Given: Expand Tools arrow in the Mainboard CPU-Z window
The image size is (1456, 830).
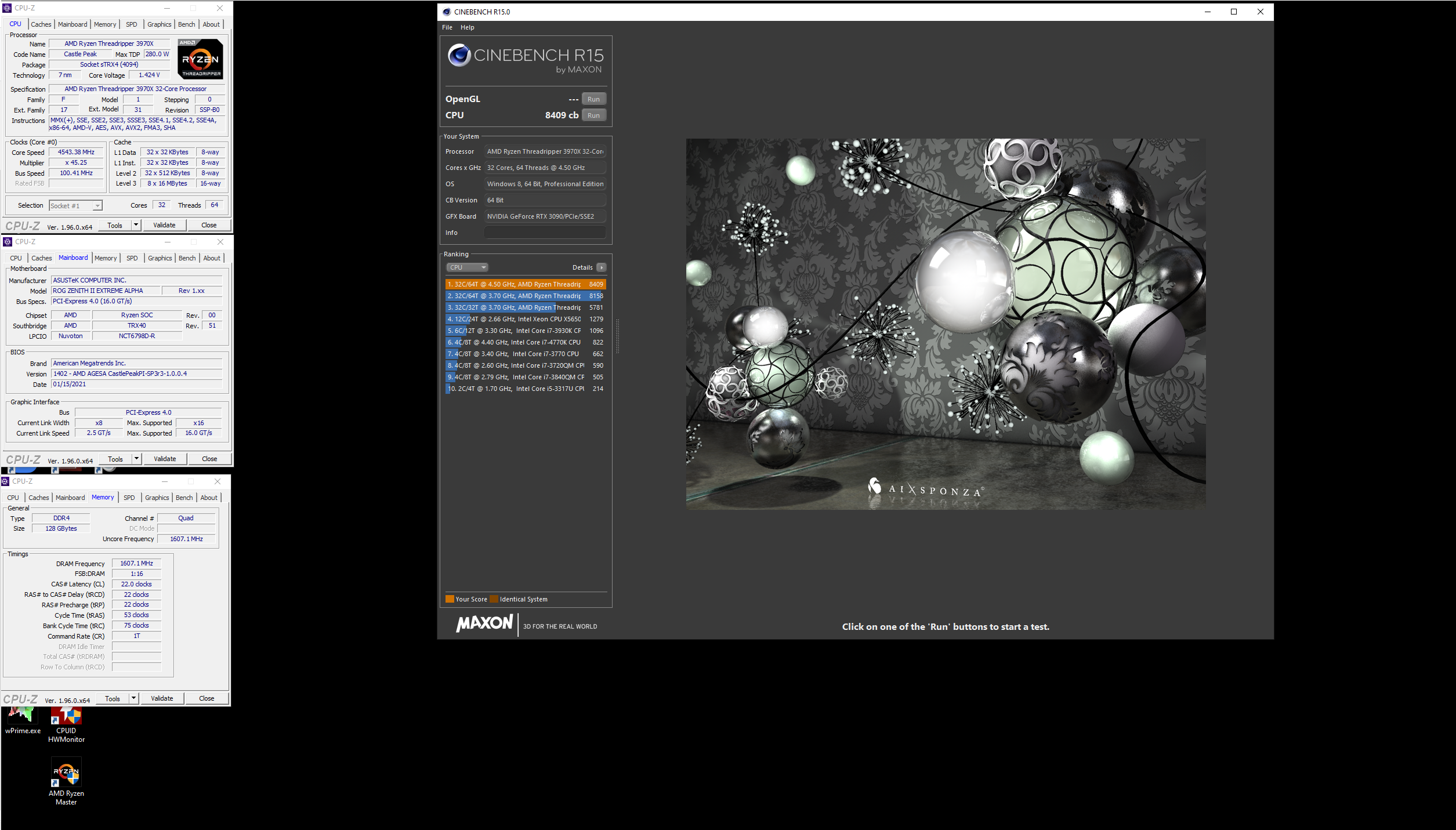Looking at the screenshot, I should [x=136, y=459].
